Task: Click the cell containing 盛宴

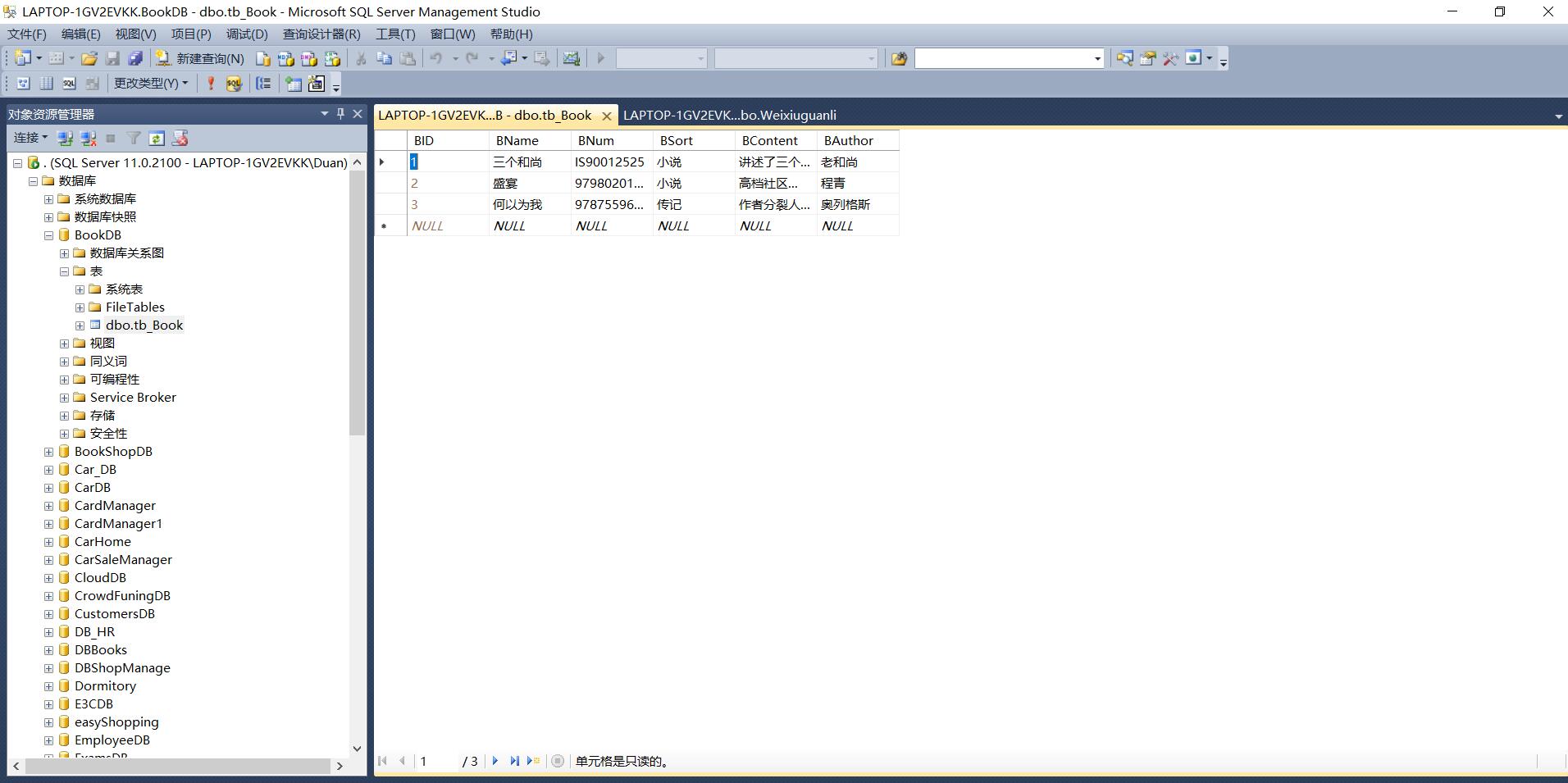Action: click(x=530, y=184)
